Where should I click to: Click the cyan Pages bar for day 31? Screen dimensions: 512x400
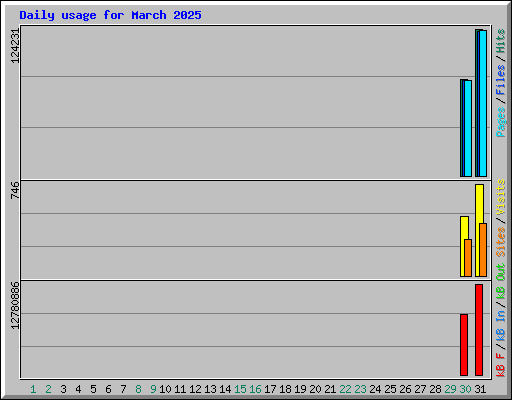pos(483,103)
